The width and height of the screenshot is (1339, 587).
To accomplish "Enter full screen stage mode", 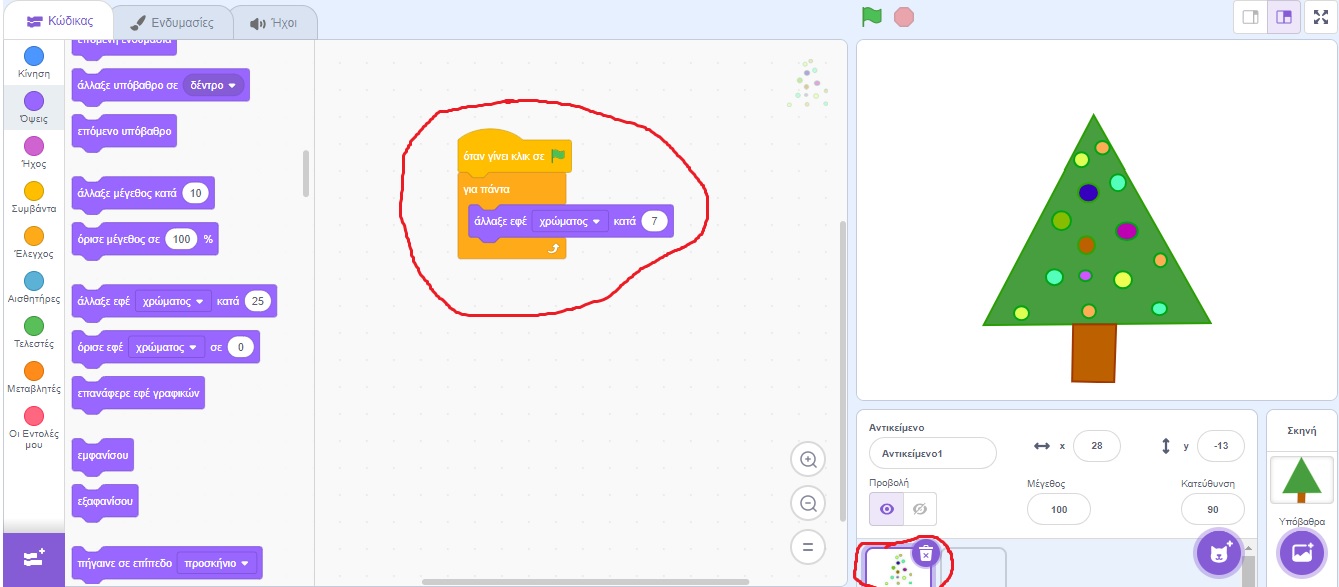I will [x=1320, y=17].
